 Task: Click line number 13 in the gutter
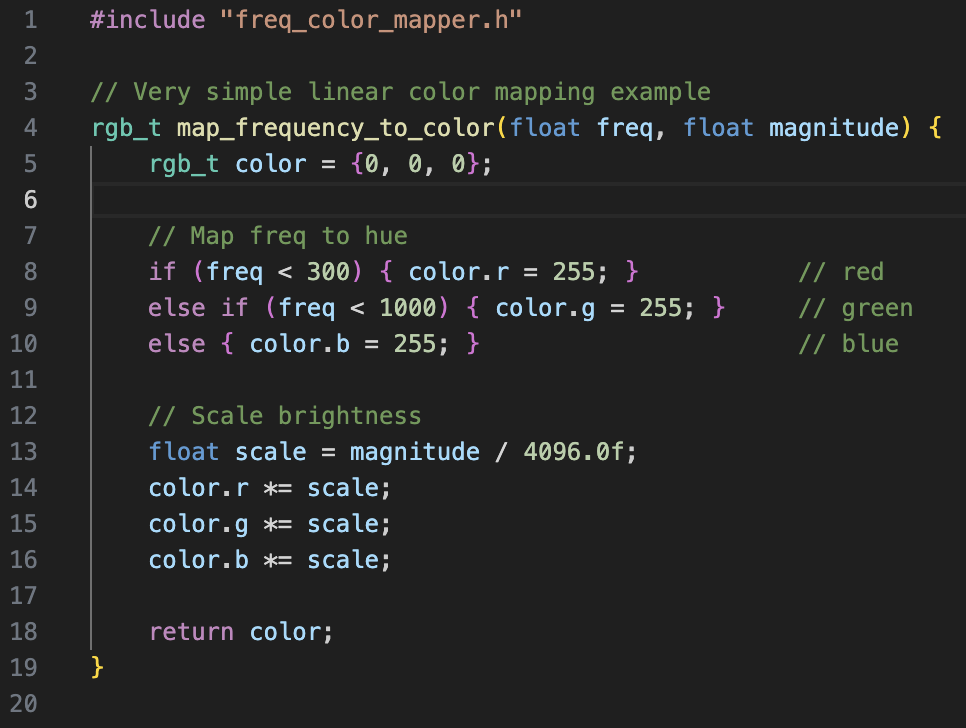(24, 452)
